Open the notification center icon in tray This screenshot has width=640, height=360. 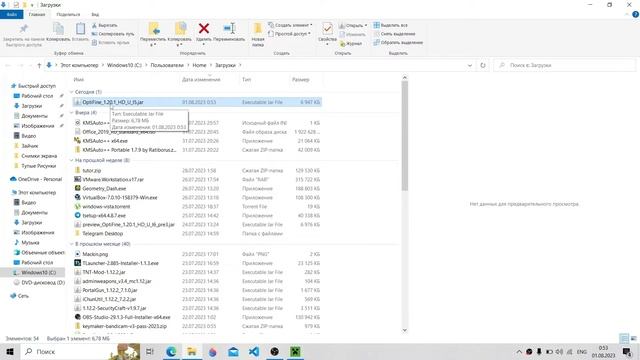point(627,351)
